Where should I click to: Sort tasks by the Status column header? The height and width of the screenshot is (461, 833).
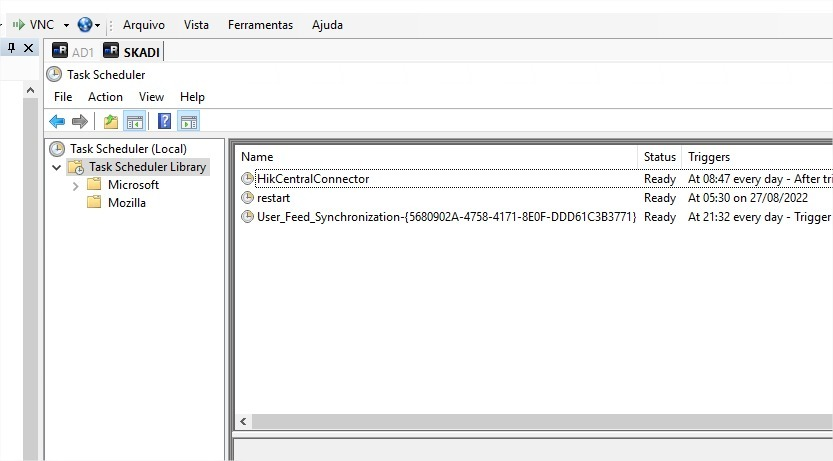(659, 157)
